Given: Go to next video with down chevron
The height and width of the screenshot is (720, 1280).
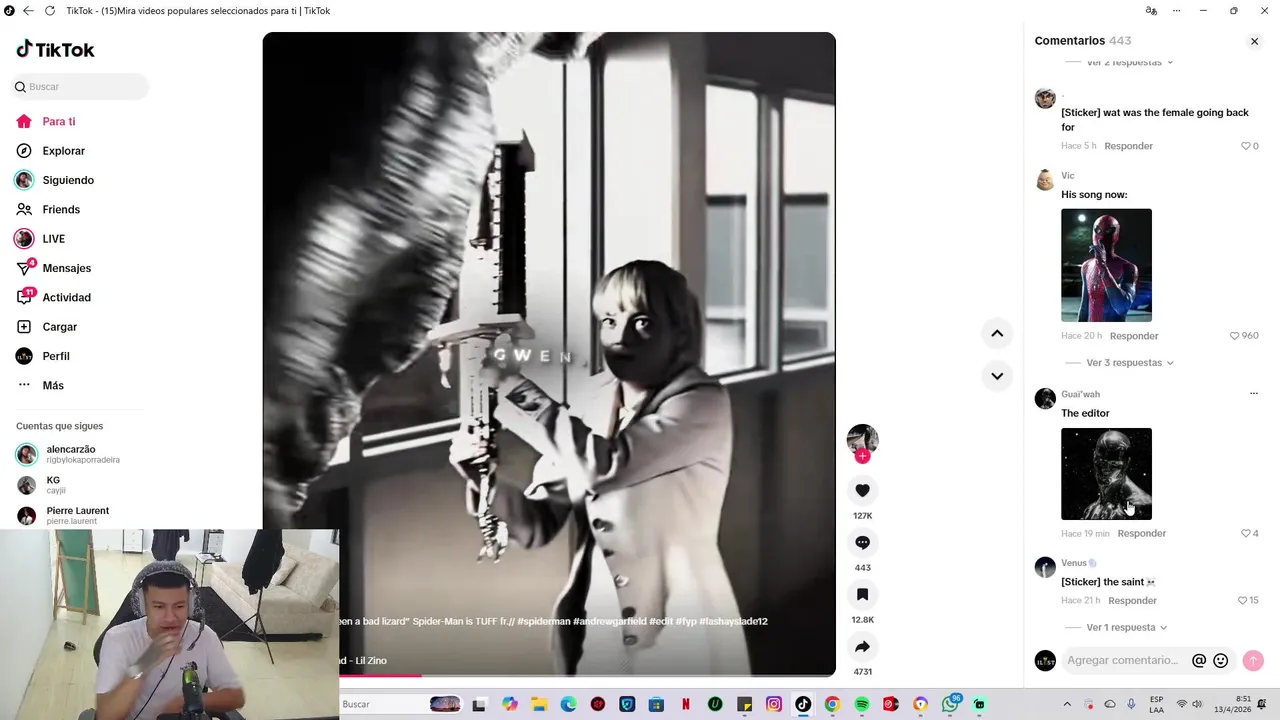Looking at the screenshot, I should click(x=997, y=376).
